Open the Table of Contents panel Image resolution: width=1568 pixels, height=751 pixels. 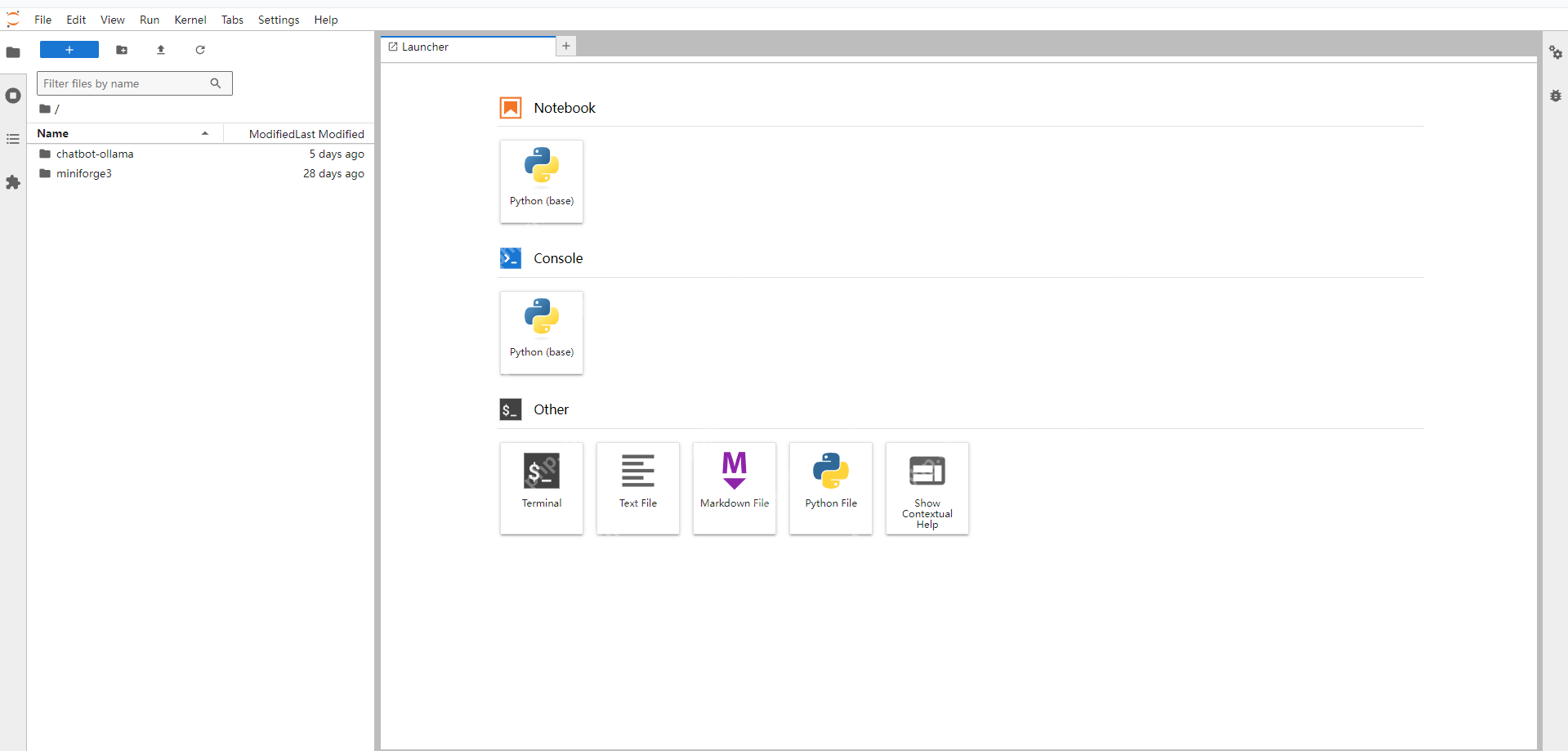[x=13, y=139]
